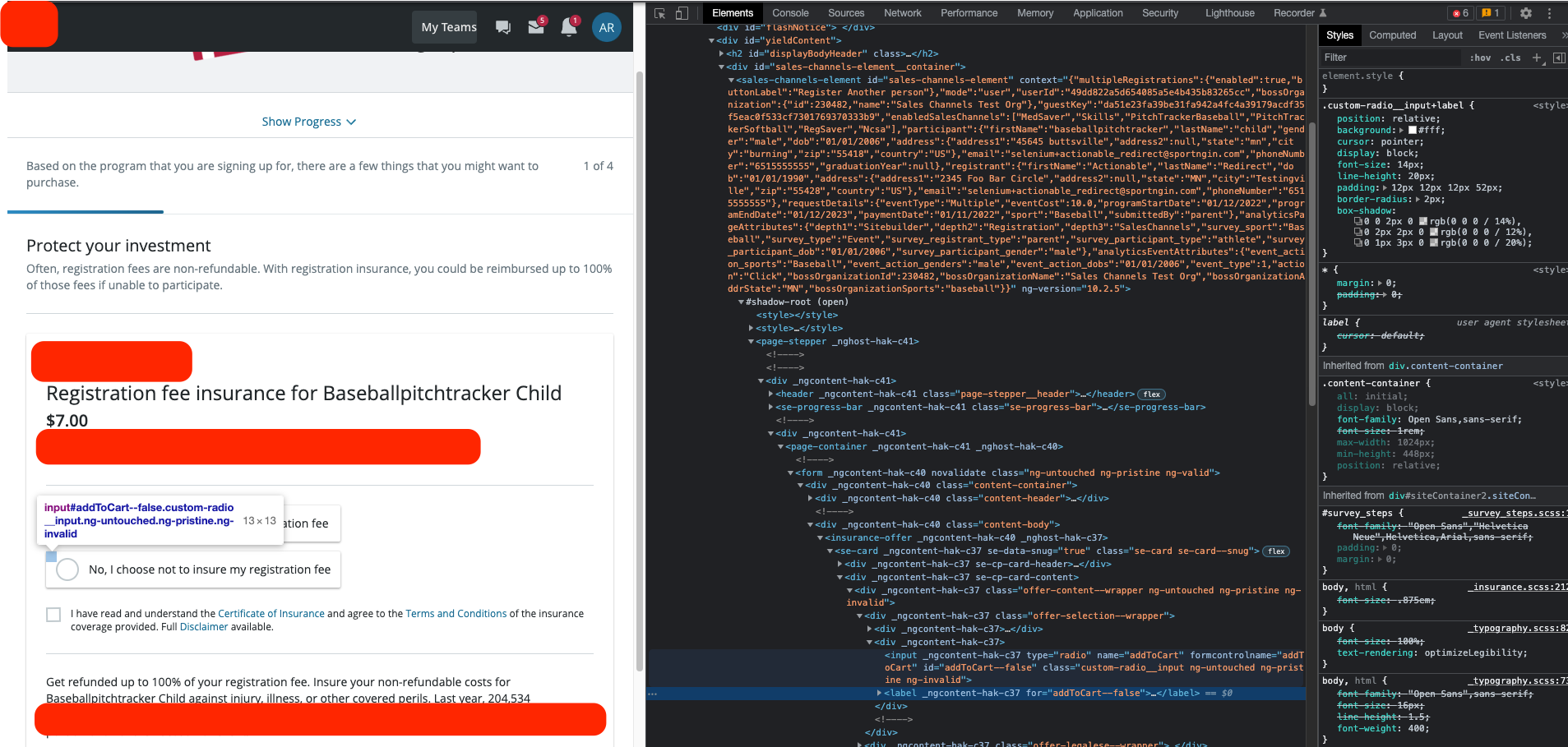Select the inspect element picker icon
The image size is (1568, 747).
[659, 13]
